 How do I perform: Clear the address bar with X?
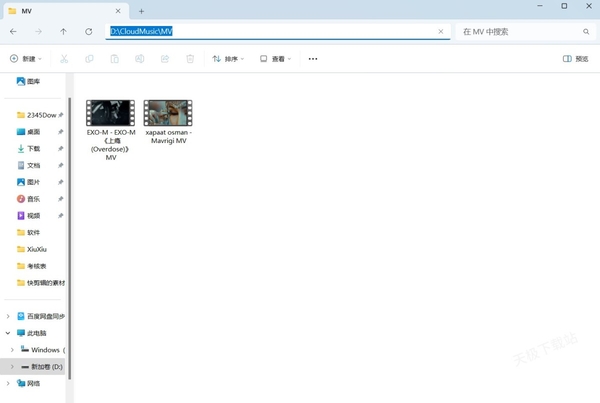[x=441, y=32]
